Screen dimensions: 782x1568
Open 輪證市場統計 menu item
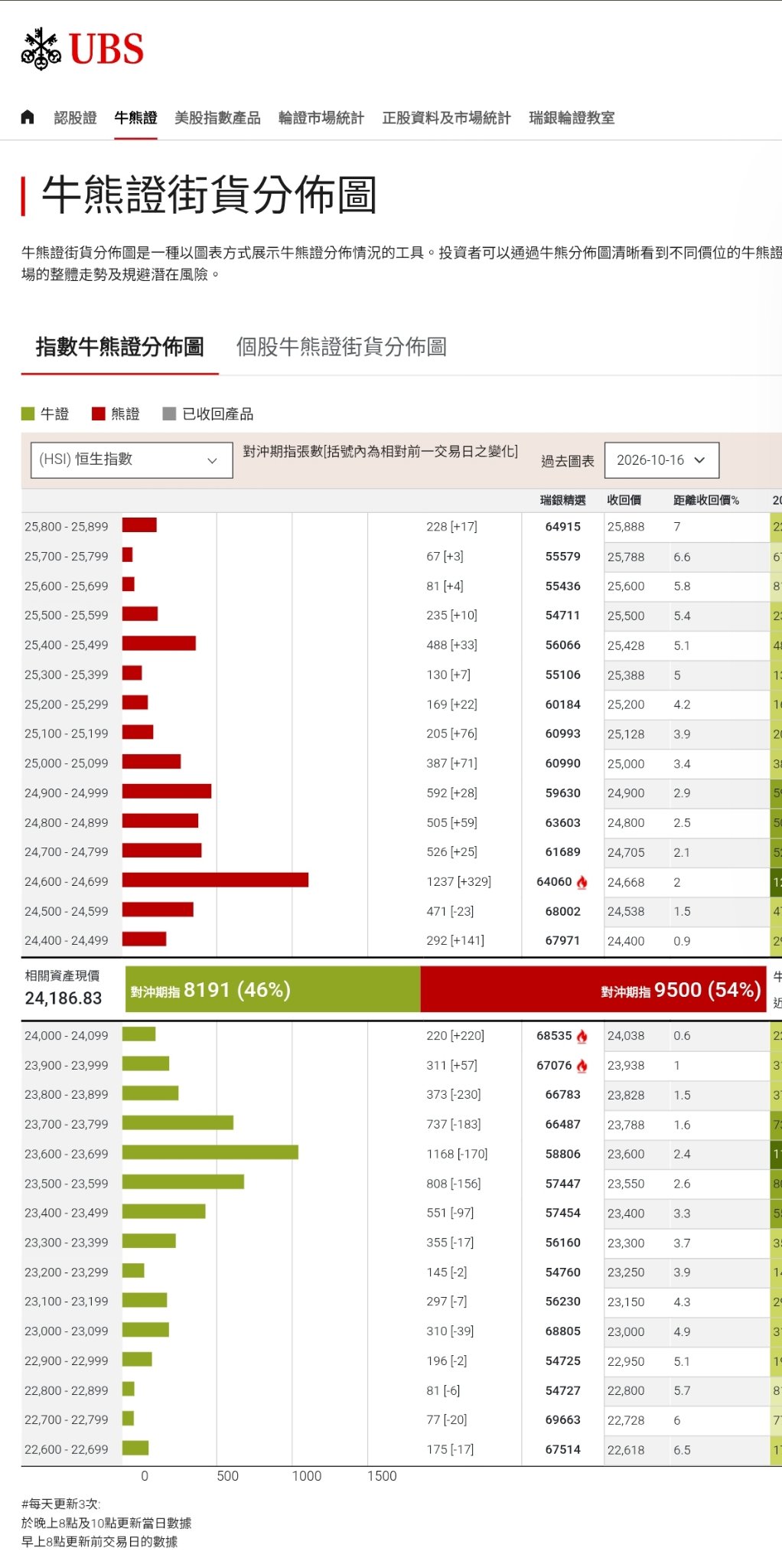pyautogui.click(x=321, y=118)
